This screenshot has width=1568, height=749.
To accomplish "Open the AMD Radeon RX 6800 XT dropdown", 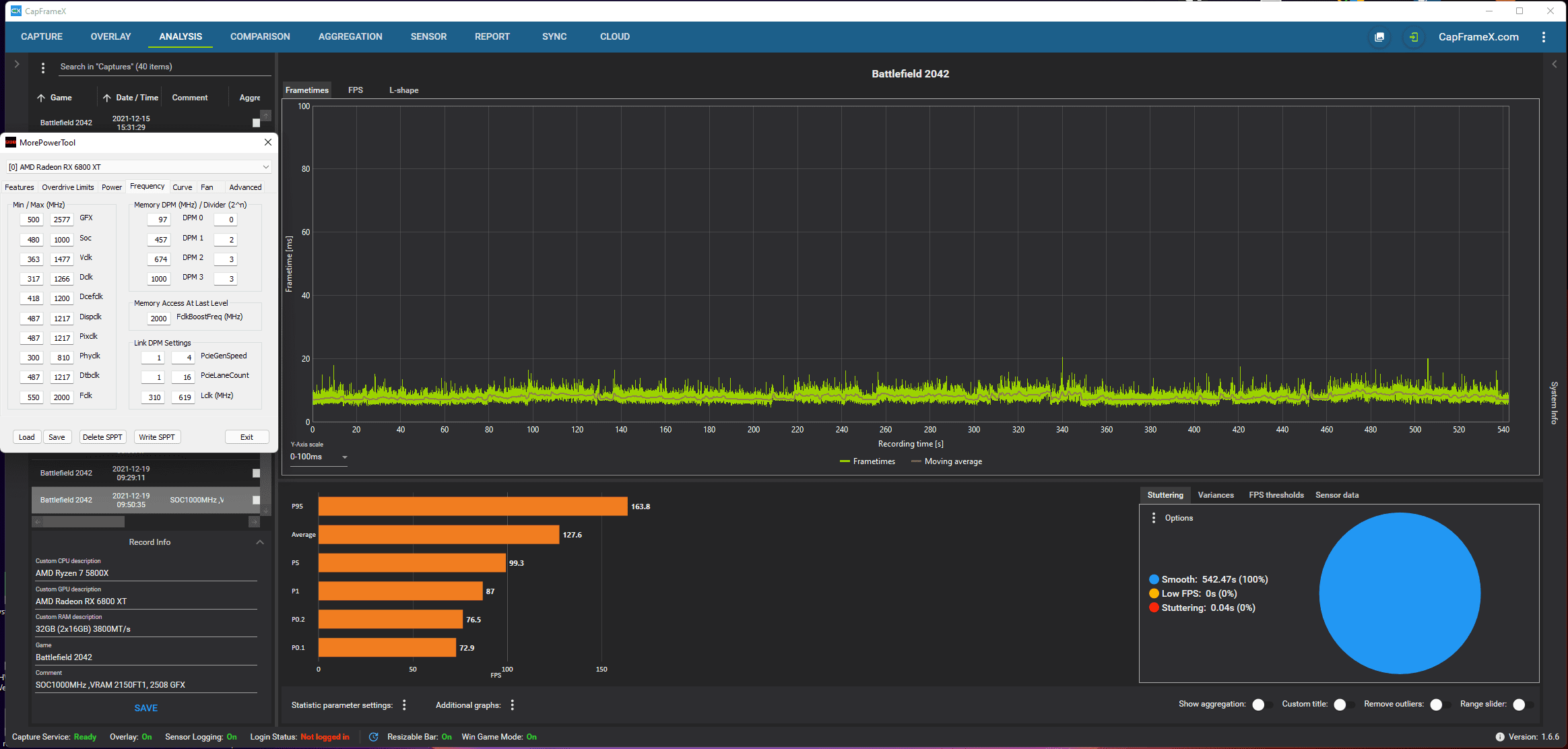I will pyautogui.click(x=139, y=167).
